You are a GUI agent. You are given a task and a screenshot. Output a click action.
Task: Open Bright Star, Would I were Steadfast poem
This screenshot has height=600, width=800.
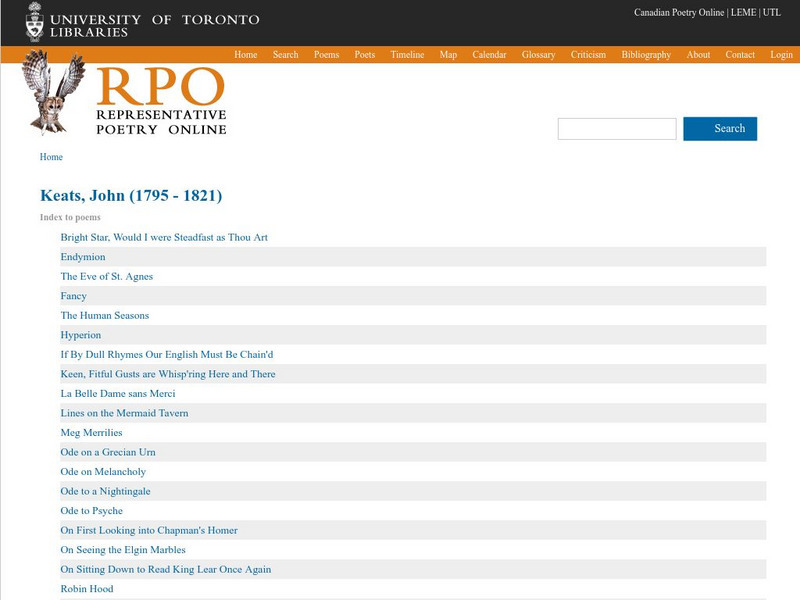coord(164,237)
